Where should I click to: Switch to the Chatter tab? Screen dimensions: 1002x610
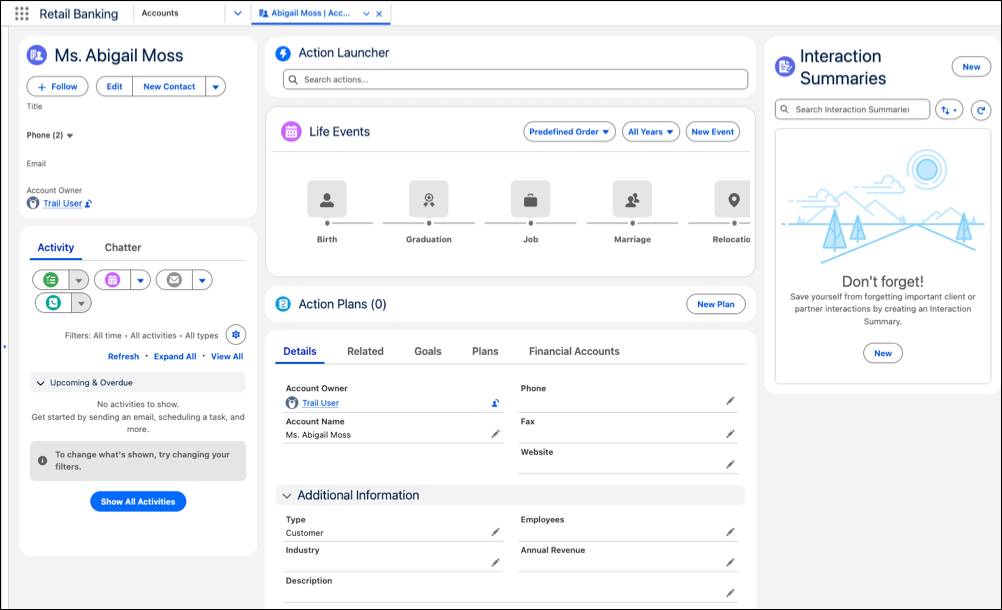click(x=123, y=248)
